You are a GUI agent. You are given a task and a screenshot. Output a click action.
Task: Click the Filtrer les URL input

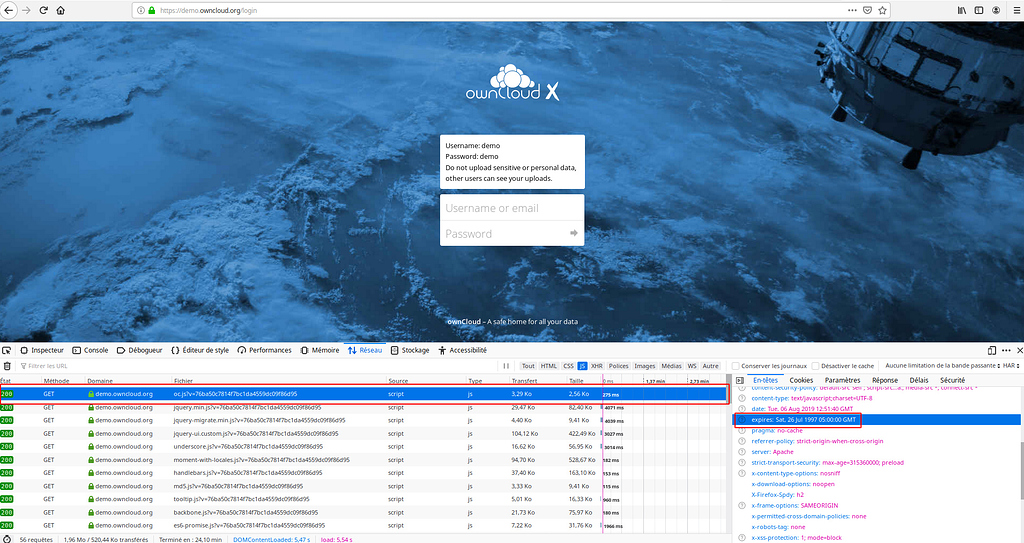click(258, 366)
